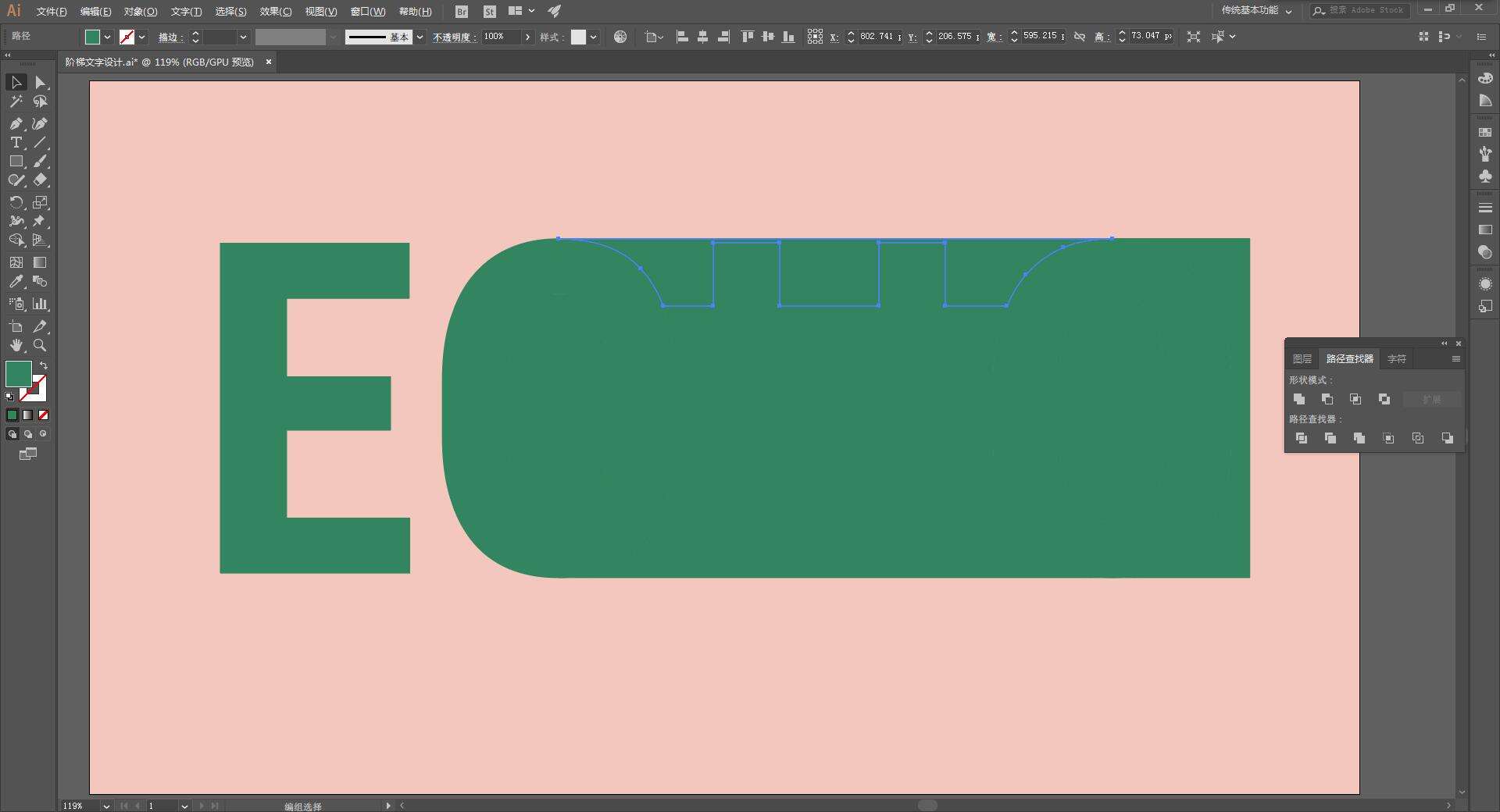Select the Zoom tool

click(40, 345)
